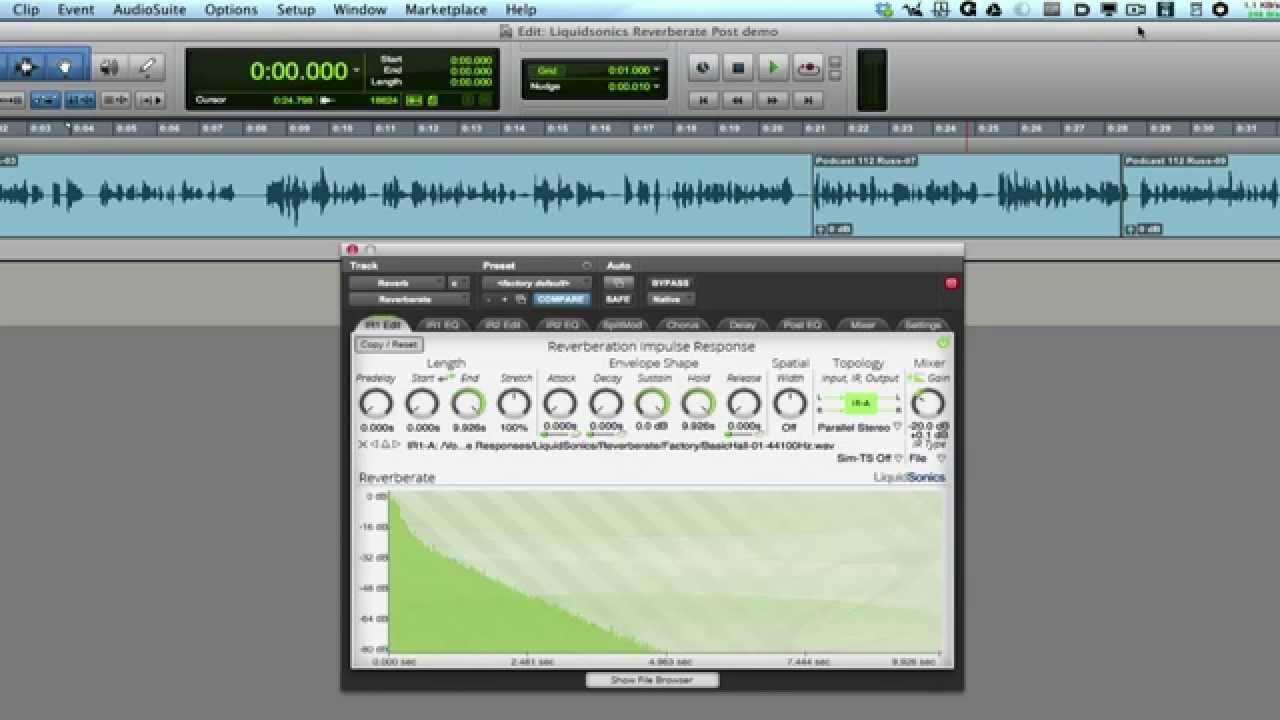Switch to the Delay tab

[742, 325]
